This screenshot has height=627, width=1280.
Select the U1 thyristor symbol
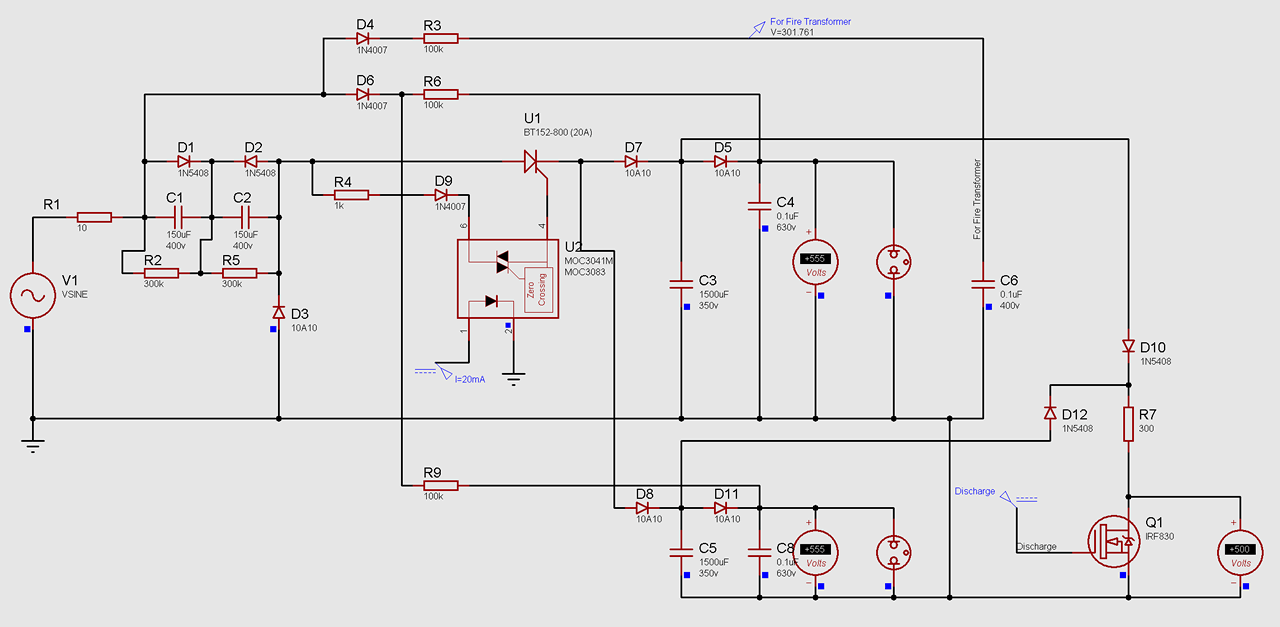click(x=534, y=162)
